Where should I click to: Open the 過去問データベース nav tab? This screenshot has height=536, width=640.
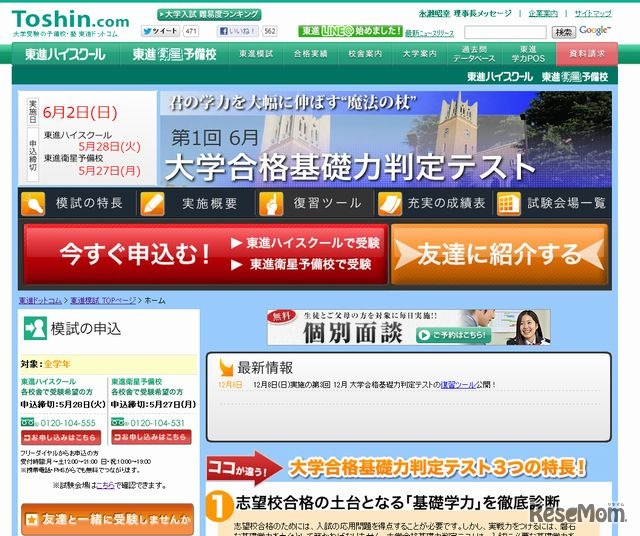(x=474, y=54)
